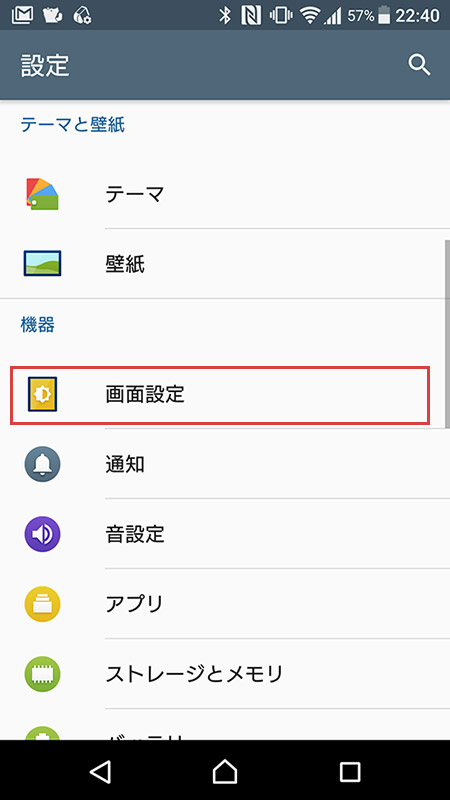Open the テーマ text entry

tap(135, 194)
